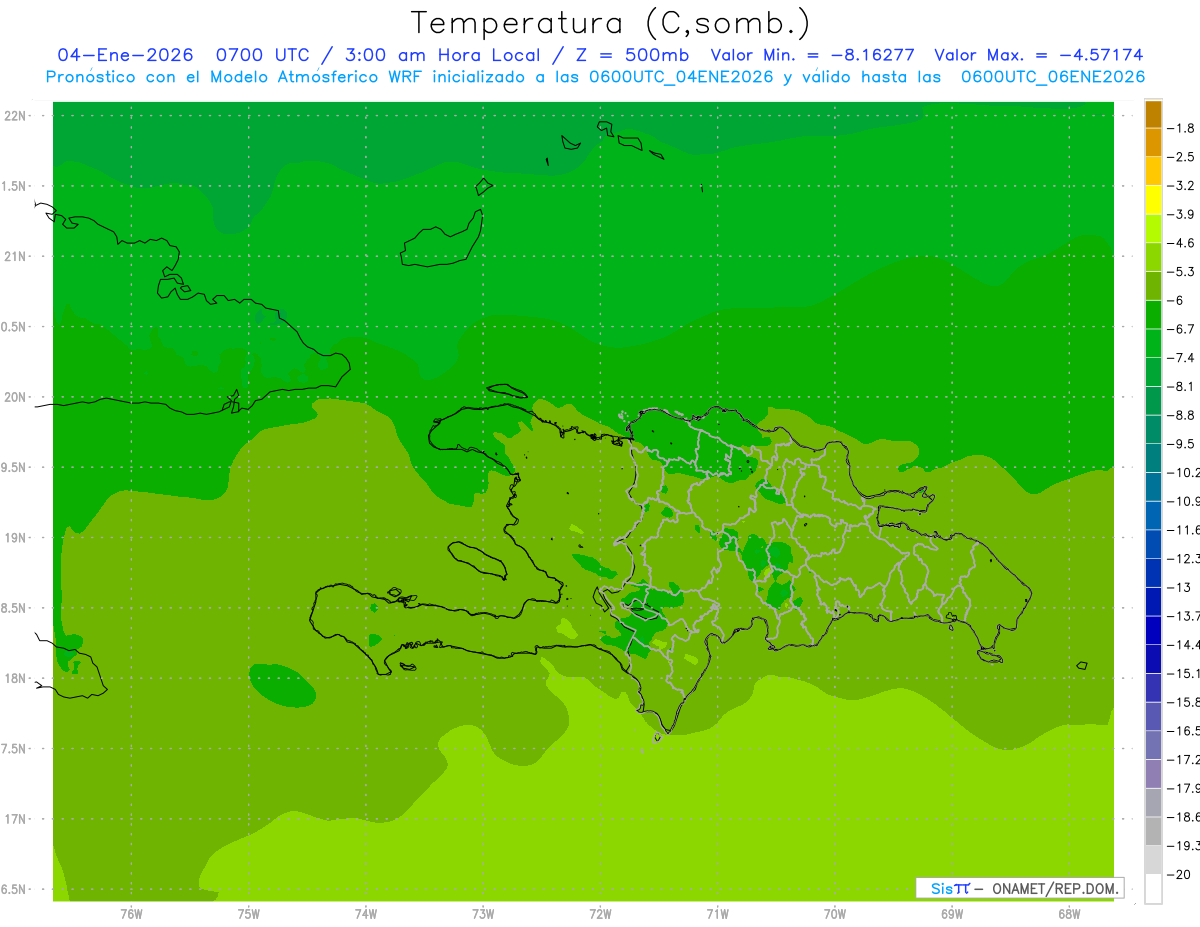Click the "69W" longitude label
The width and height of the screenshot is (1200, 927).
tap(952, 914)
